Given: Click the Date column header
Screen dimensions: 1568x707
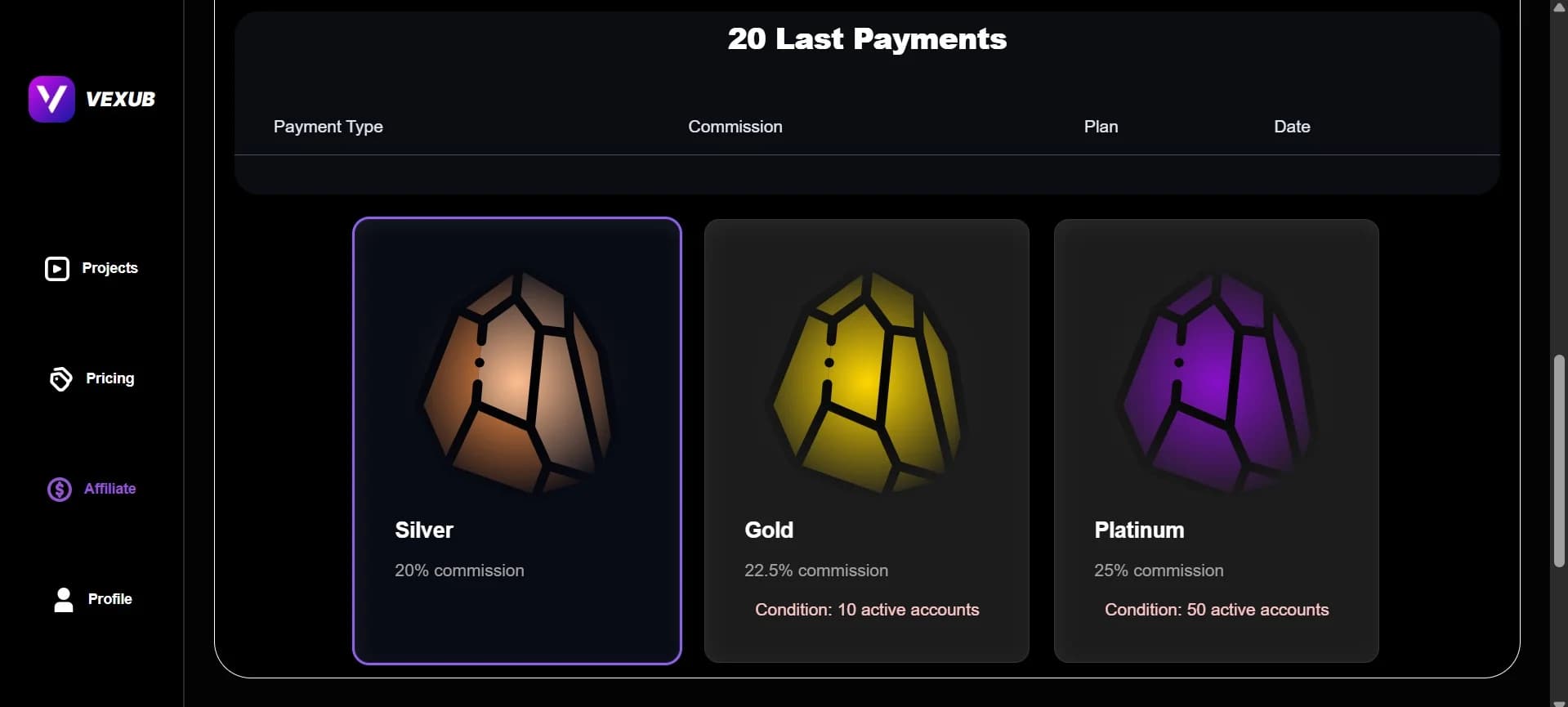Looking at the screenshot, I should (1291, 127).
